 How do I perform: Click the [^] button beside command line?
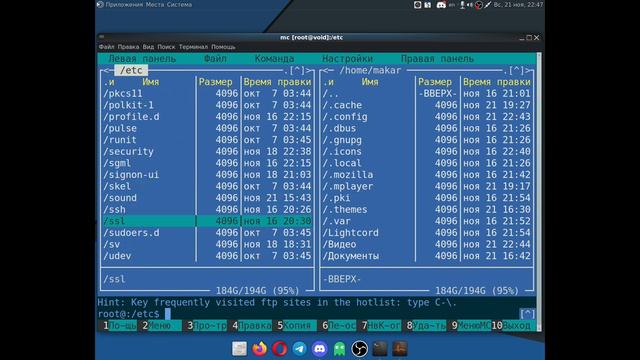tap(527, 313)
